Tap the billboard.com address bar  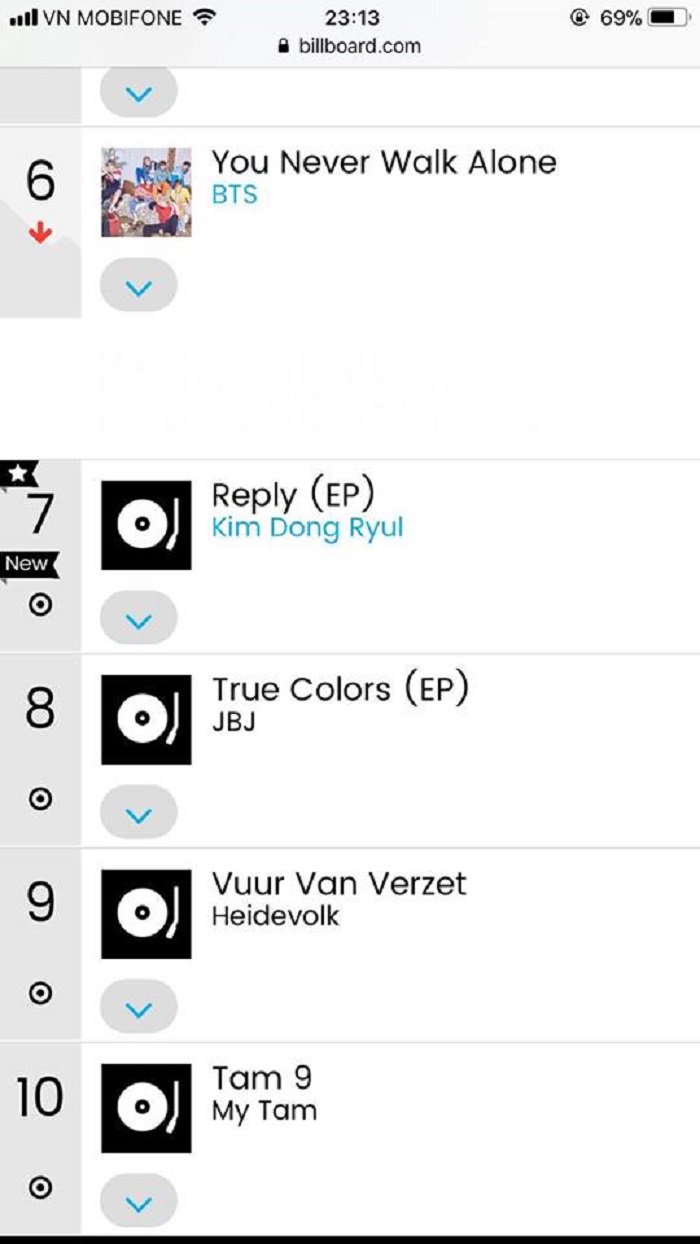click(x=350, y=46)
